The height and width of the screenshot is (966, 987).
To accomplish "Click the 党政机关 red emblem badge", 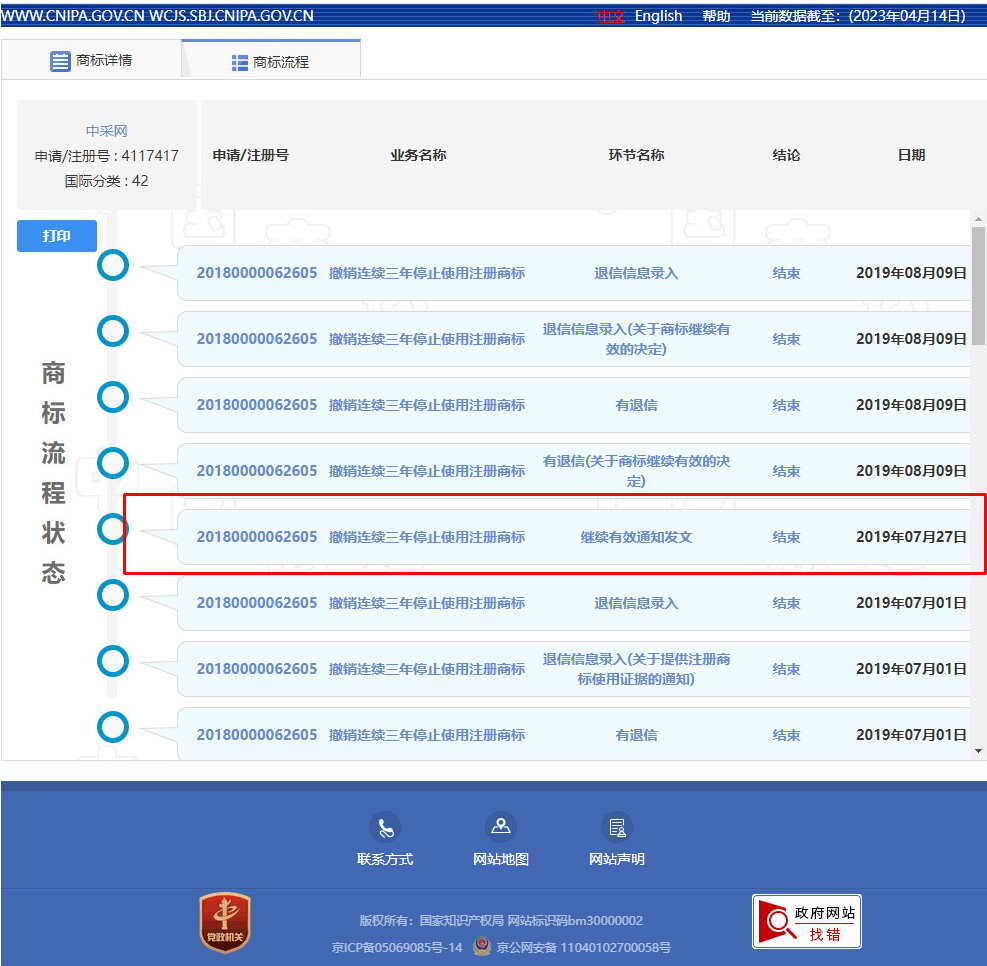I will 225,922.
